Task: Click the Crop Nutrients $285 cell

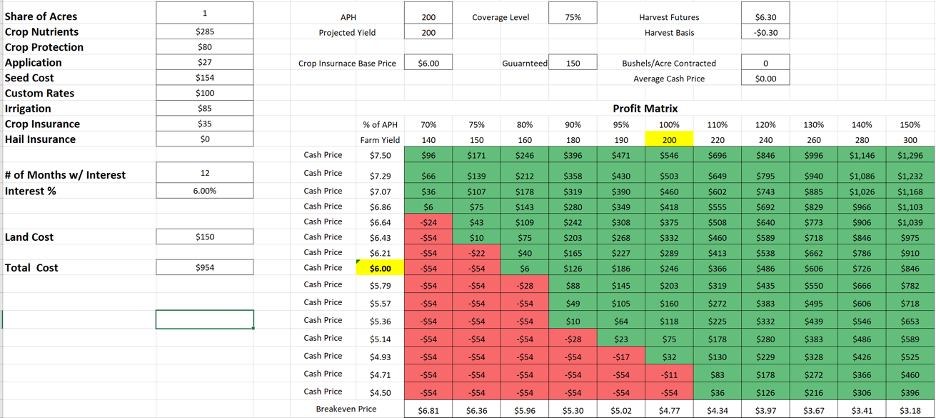Action: click(204, 31)
